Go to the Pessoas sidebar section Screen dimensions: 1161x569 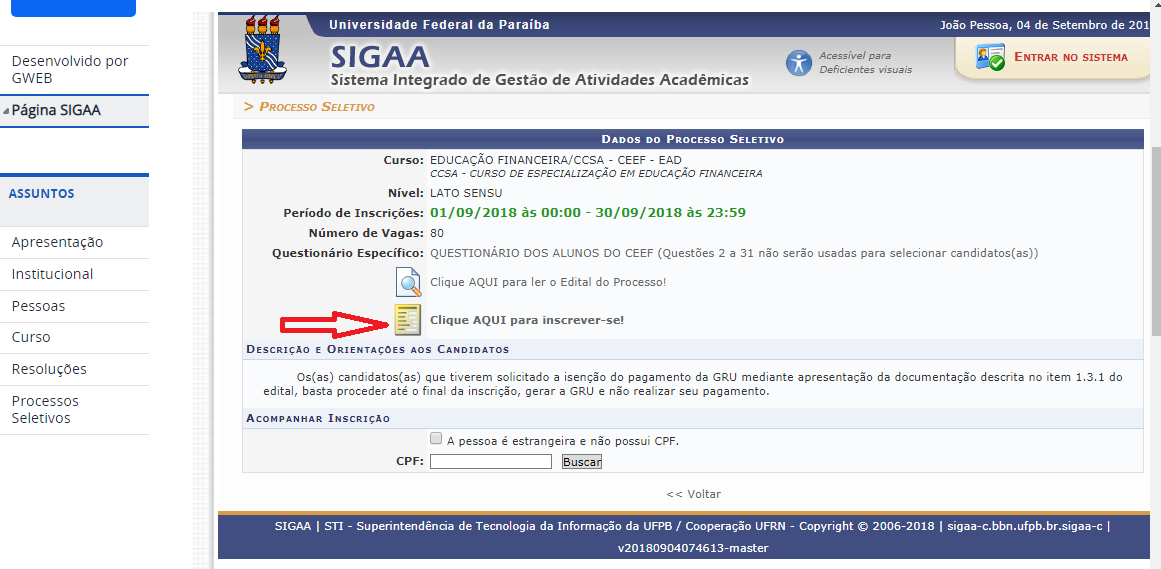pos(38,306)
